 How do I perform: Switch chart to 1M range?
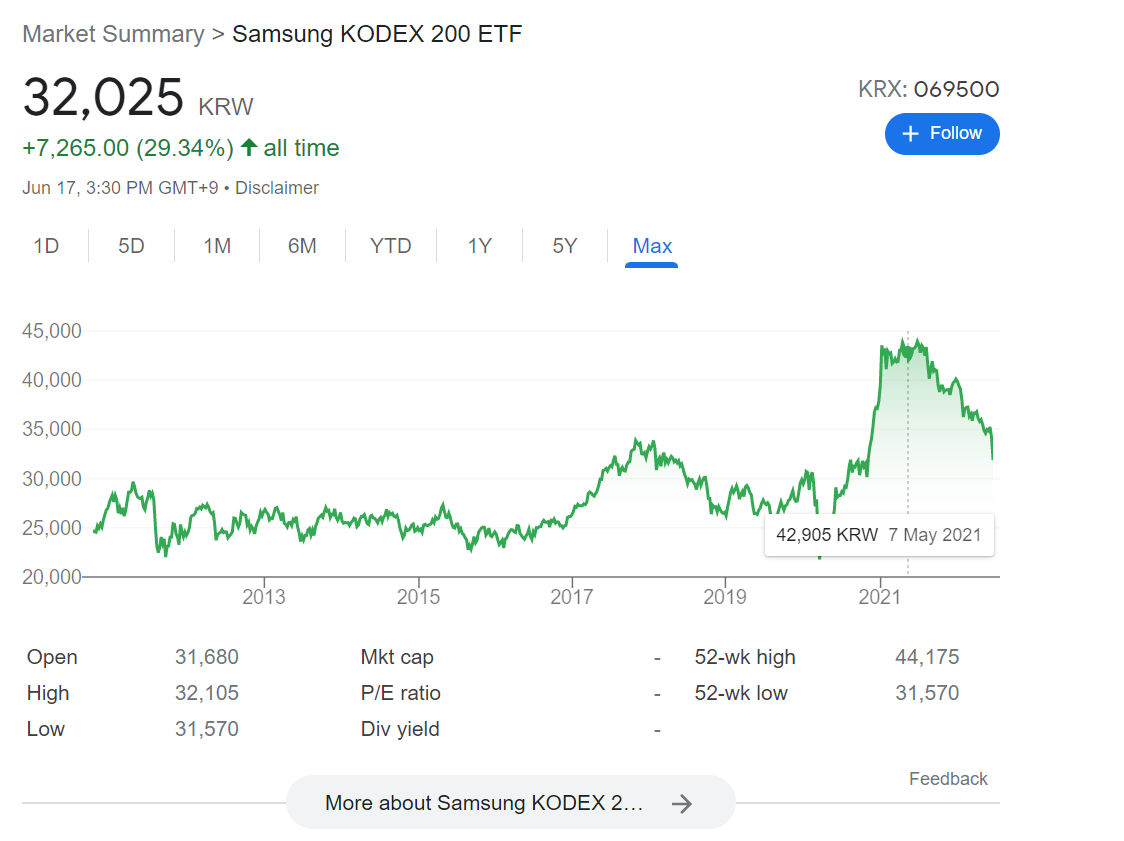[216, 246]
